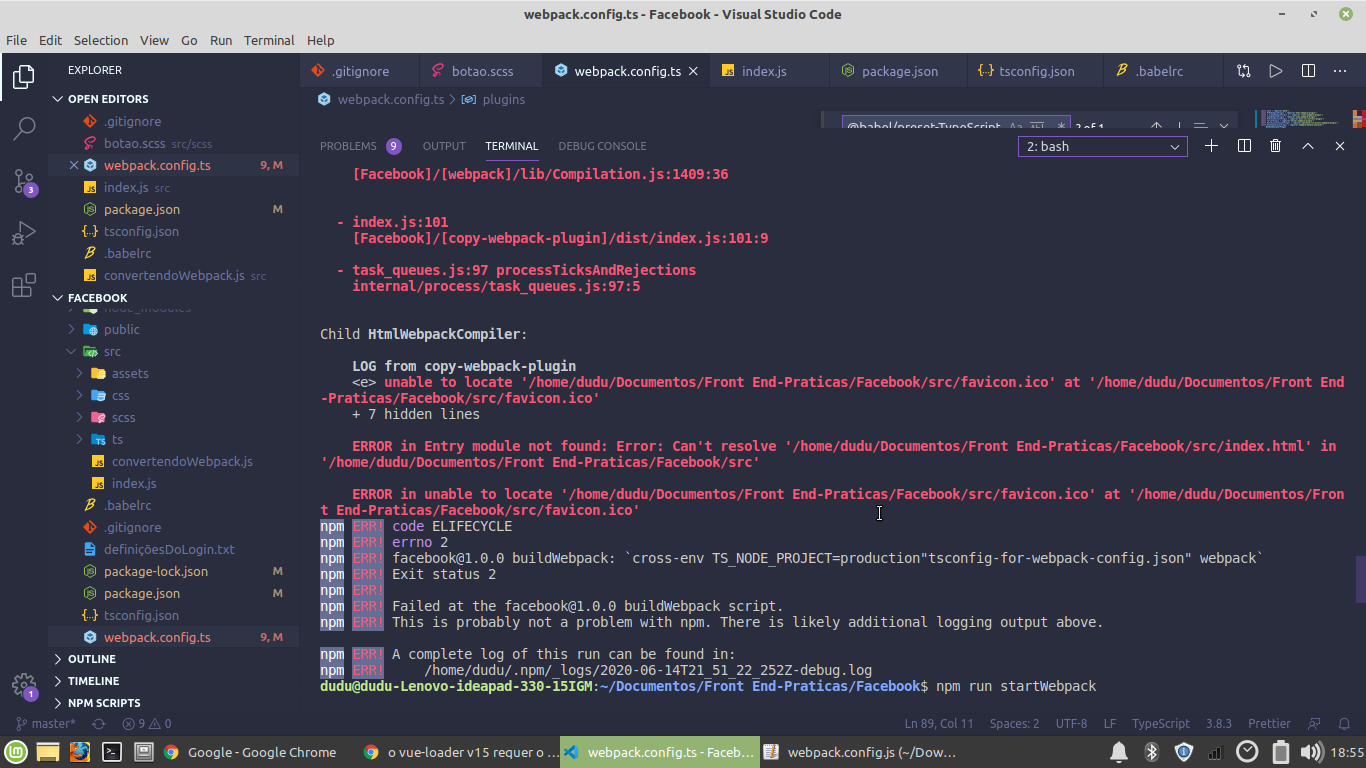
Task: Open Source Control view with badge 3
Action: pyautogui.click(x=23, y=181)
